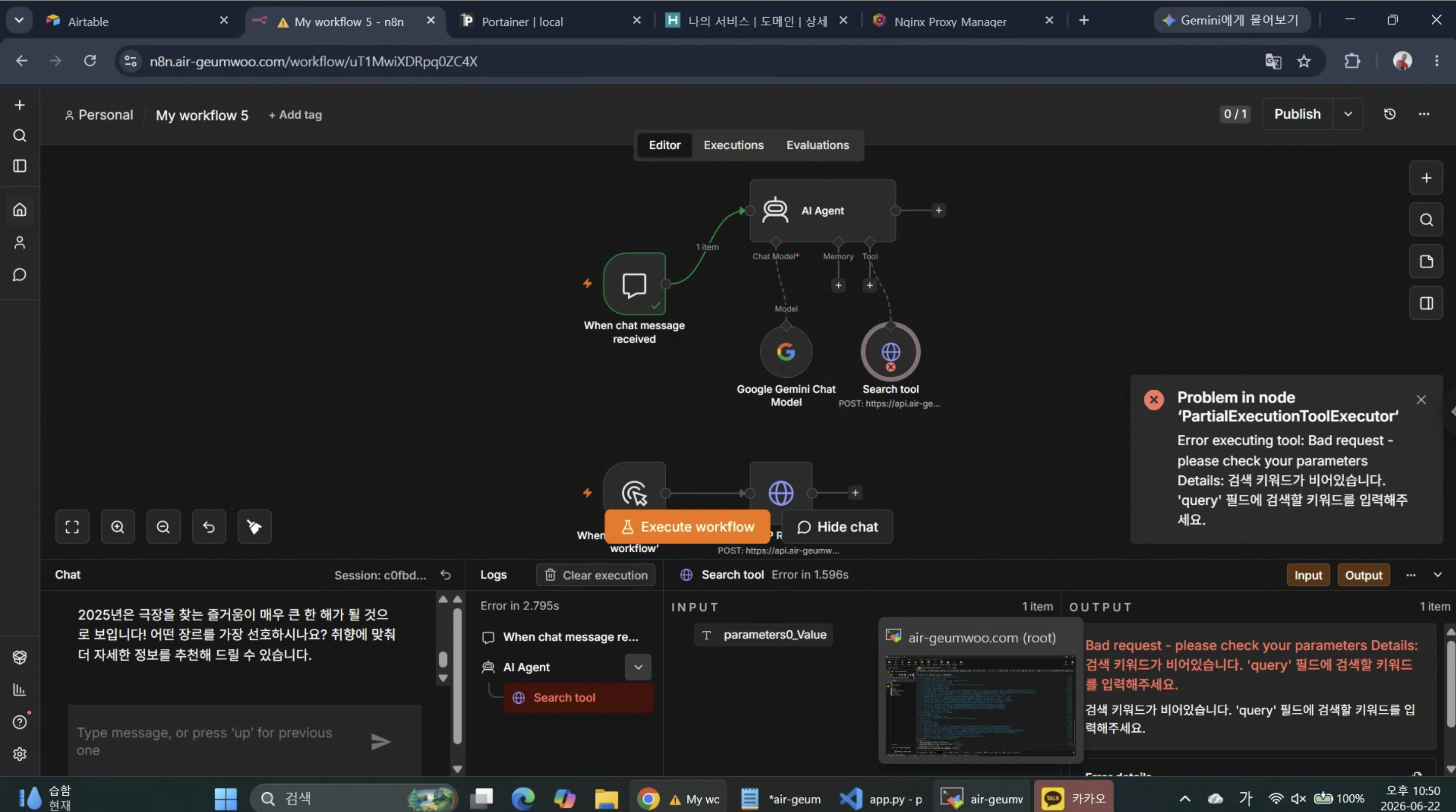Click Clear execution button
This screenshot has width=1456, height=812.
596,575
